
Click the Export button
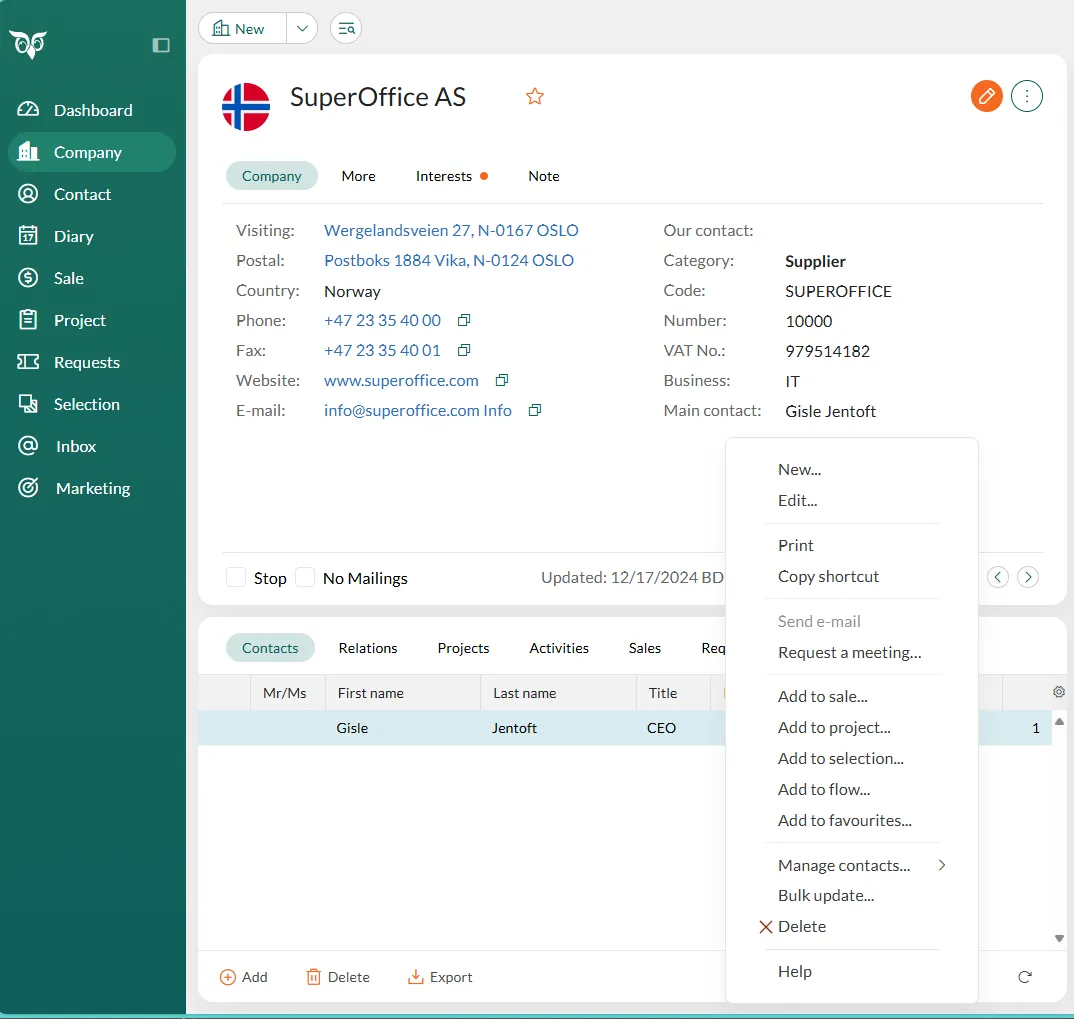[441, 977]
